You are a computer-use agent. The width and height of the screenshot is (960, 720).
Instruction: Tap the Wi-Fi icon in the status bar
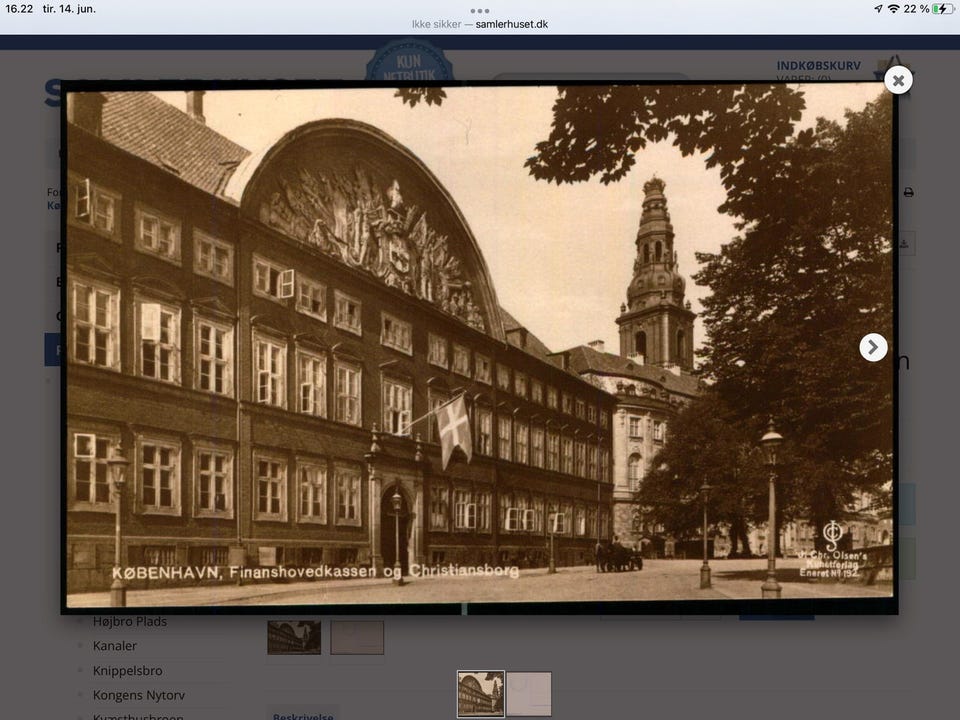895,11
